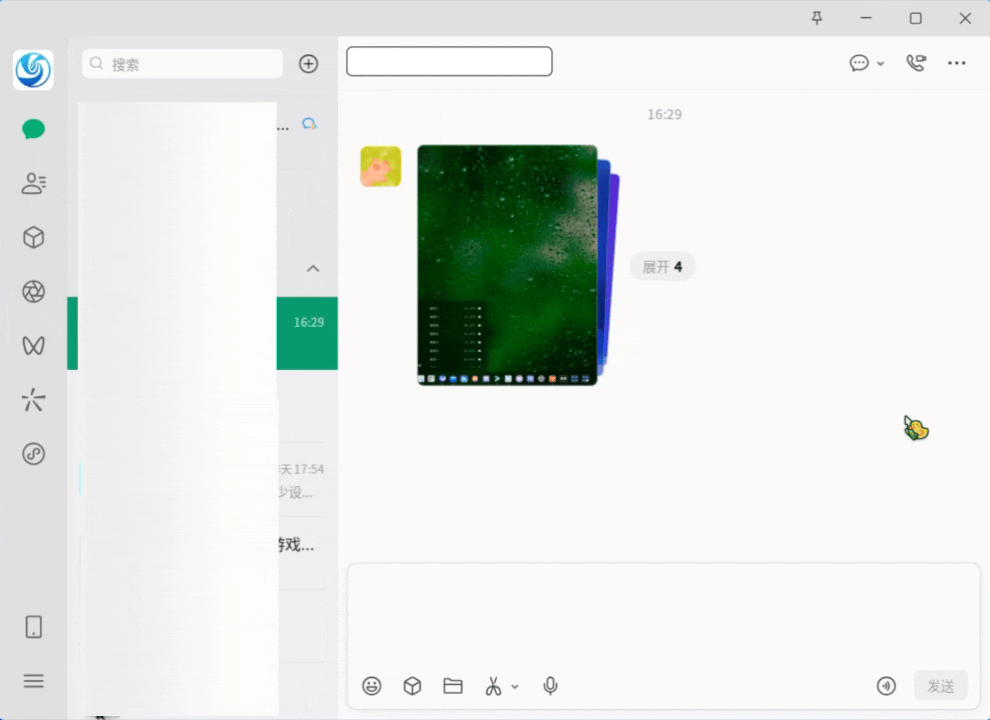Screen dimensions: 990x720
Task: Click the cube icon in input toolbar
Action: click(412, 686)
